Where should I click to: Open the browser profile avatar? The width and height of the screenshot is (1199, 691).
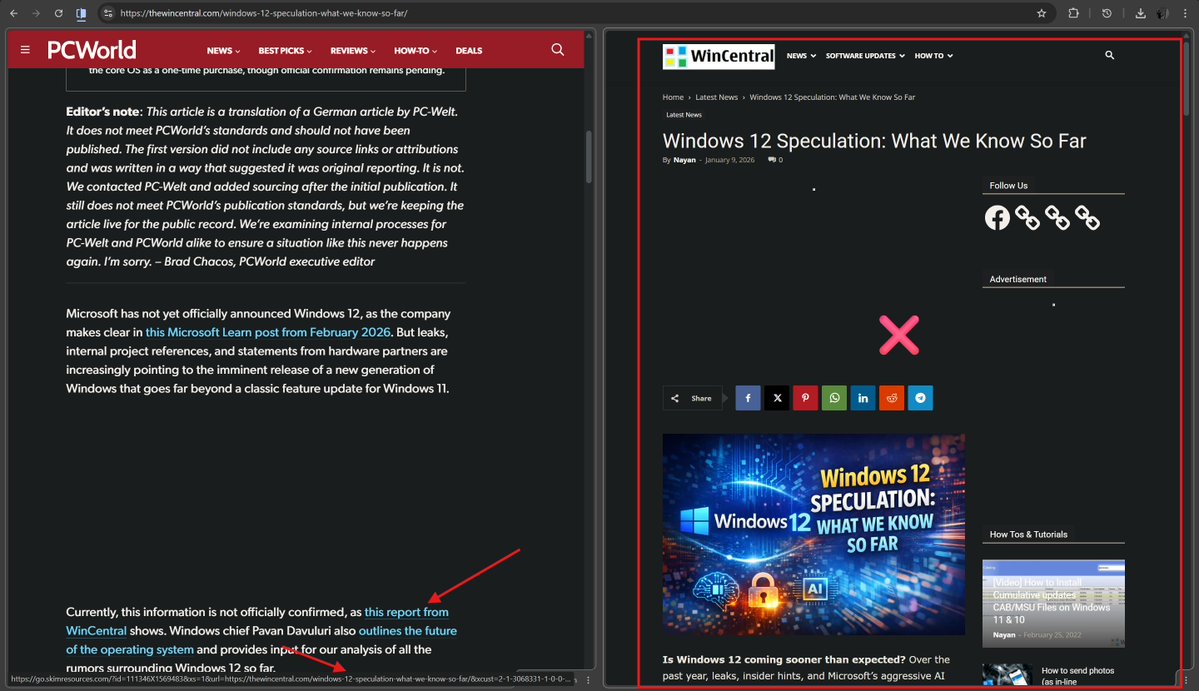tap(1162, 13)
